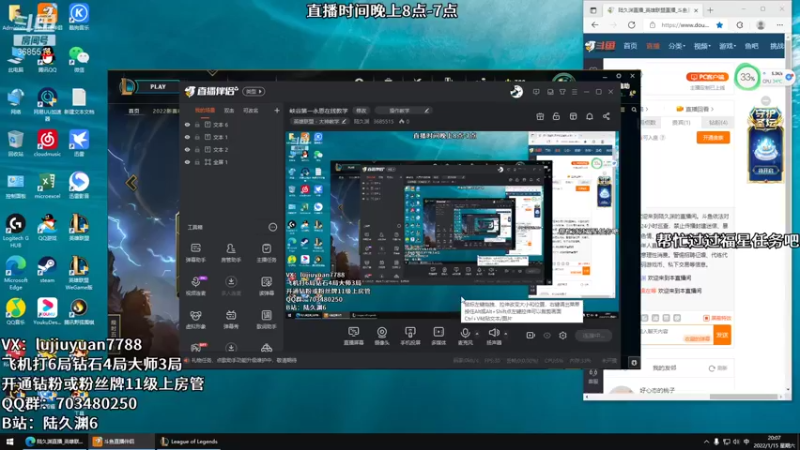The height and width of the screenshot is (450, 800).
Task: Open the 歌词助手 tool
Action: [x=266, y=319]
